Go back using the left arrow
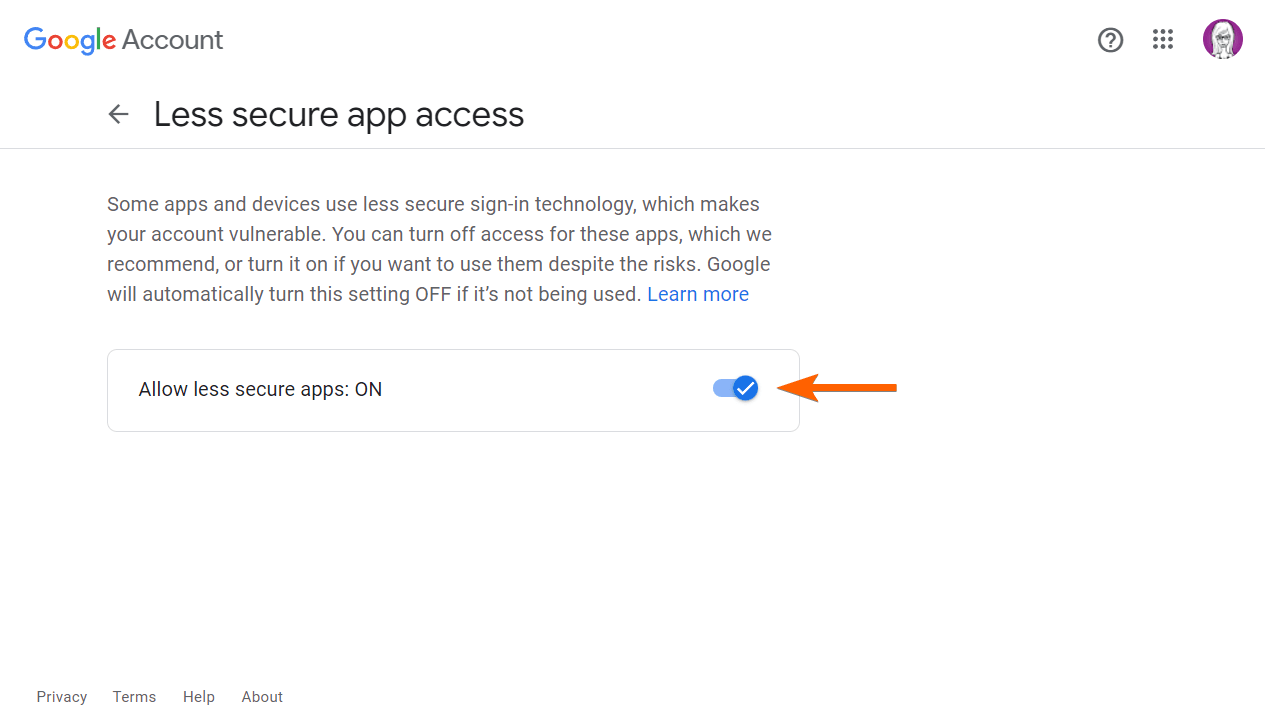The height and width of the screenshot is (726, 1265). point(119,115)
